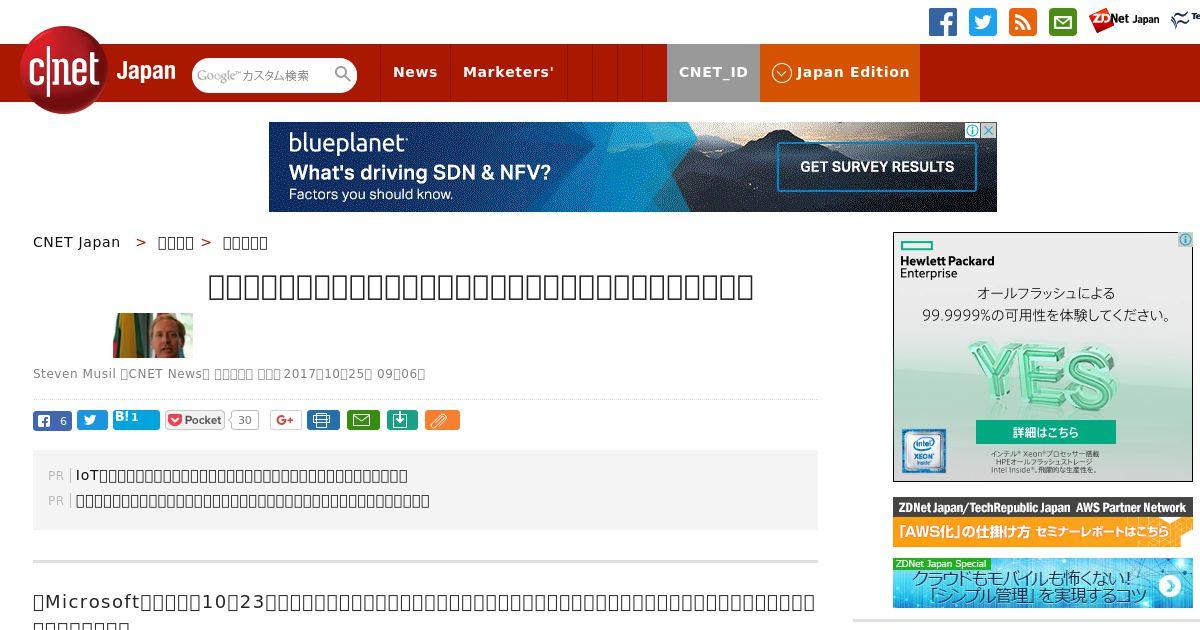Share article on Facebook button with count 6
Screen dimensions: 1200x630
pos(52,420)
